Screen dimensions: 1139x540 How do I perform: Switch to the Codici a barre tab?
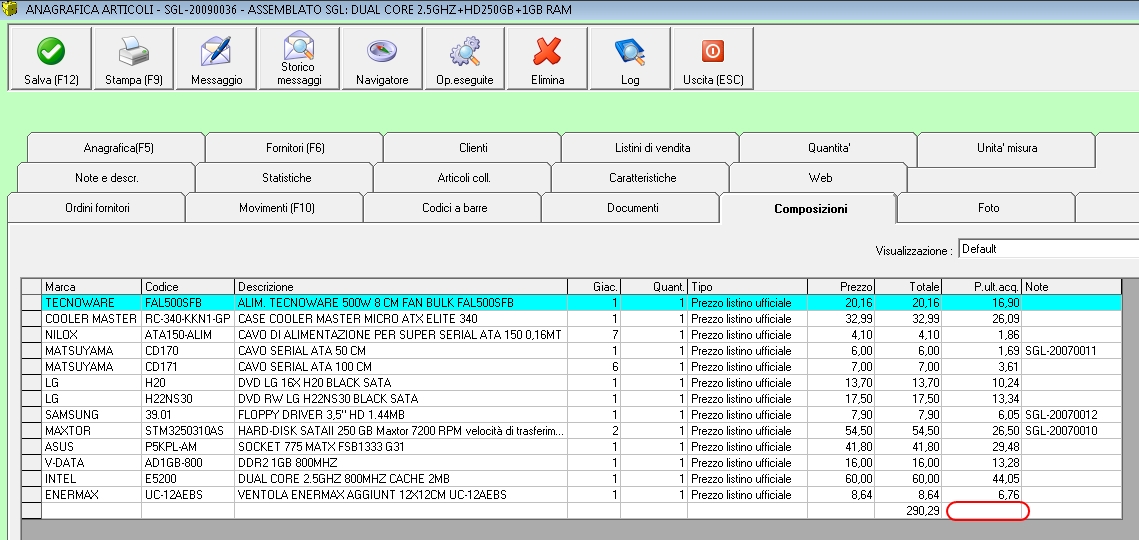[453, 208]
